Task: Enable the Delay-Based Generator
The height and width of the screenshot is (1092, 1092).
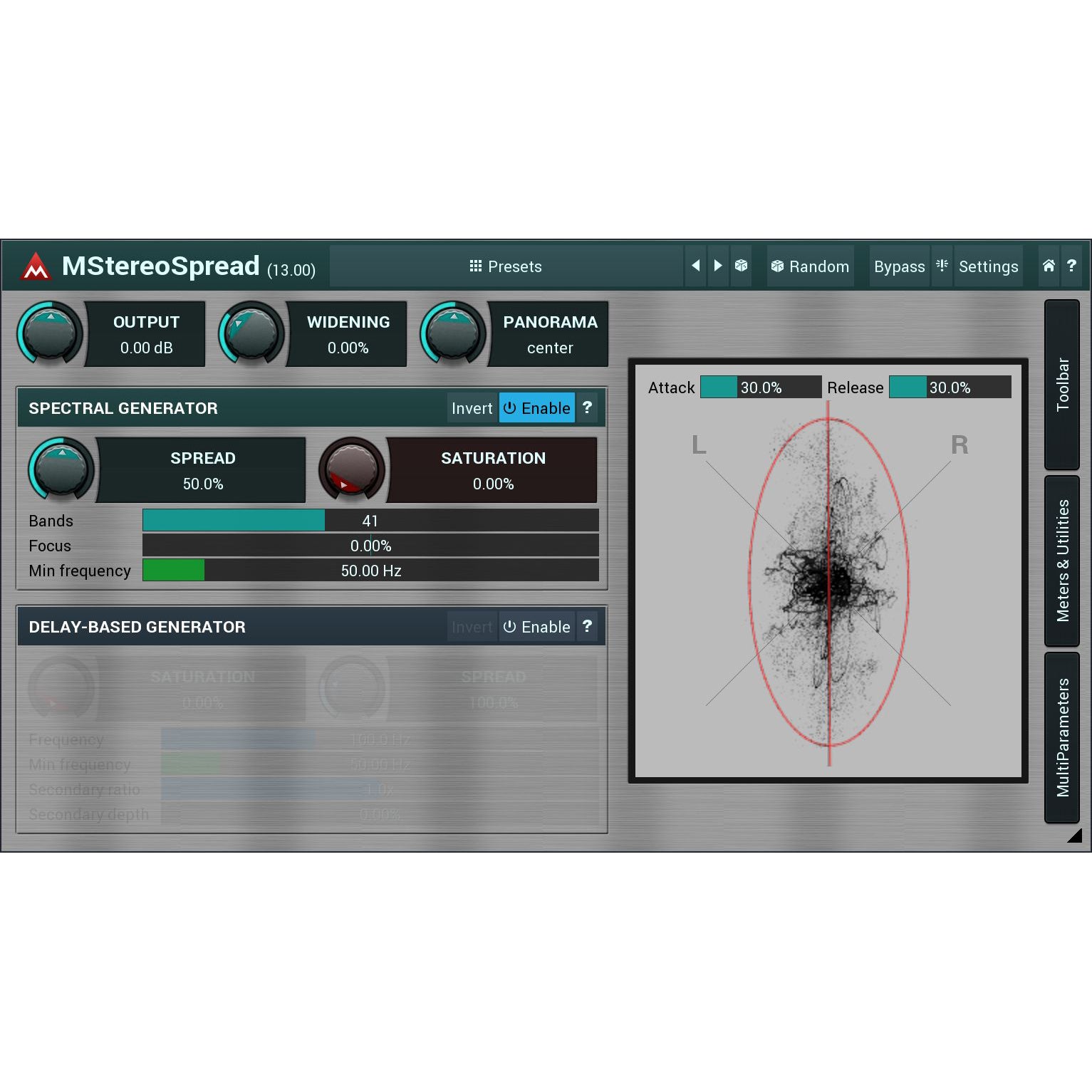Action: pyautogui.click(x=537, y=627)
